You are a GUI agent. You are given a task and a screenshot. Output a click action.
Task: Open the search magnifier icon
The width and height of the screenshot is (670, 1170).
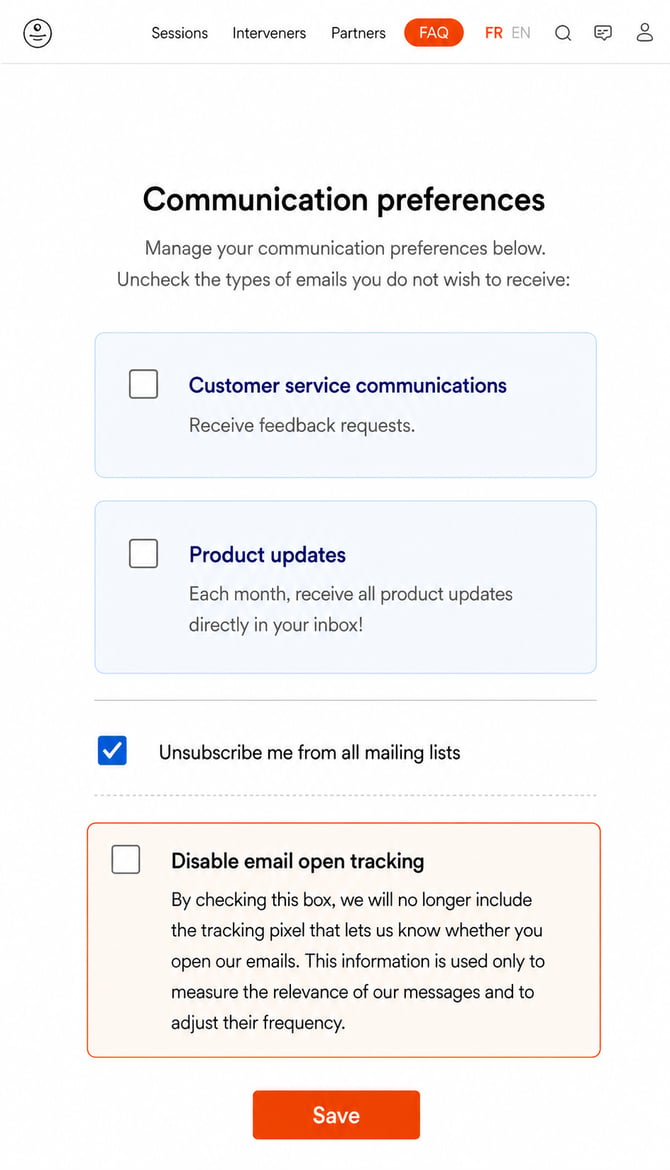[563, 33]
